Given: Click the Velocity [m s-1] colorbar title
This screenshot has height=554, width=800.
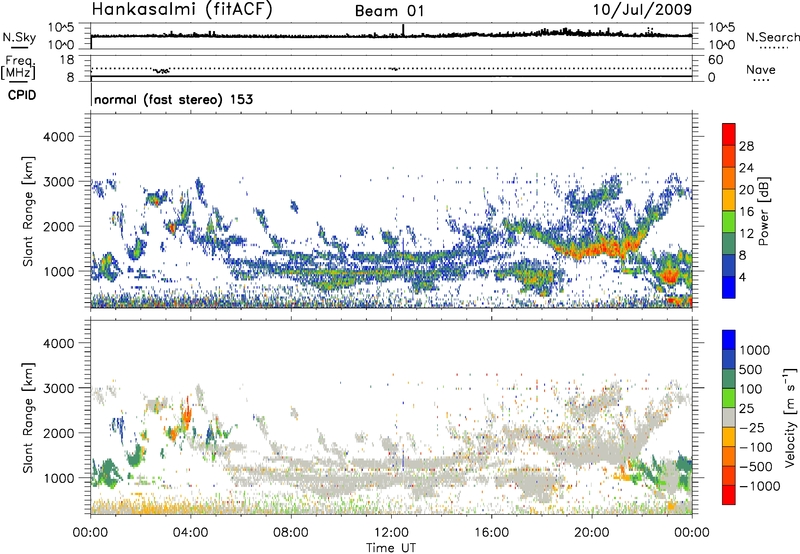Looking at the screenshot, I should (790, 417).
